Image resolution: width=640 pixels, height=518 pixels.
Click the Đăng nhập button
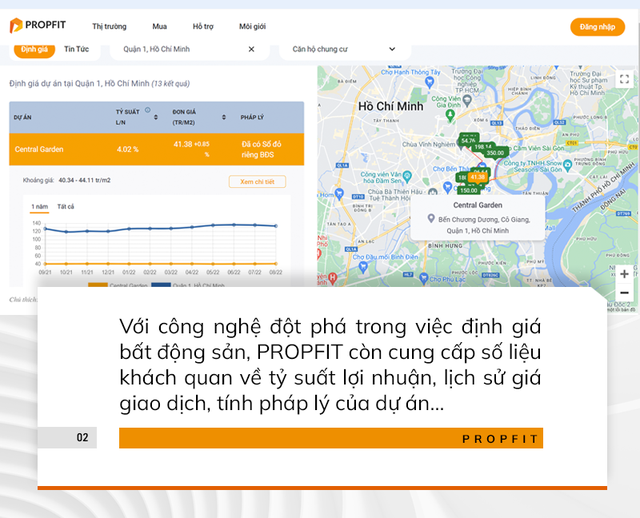[x=597, y=27]
